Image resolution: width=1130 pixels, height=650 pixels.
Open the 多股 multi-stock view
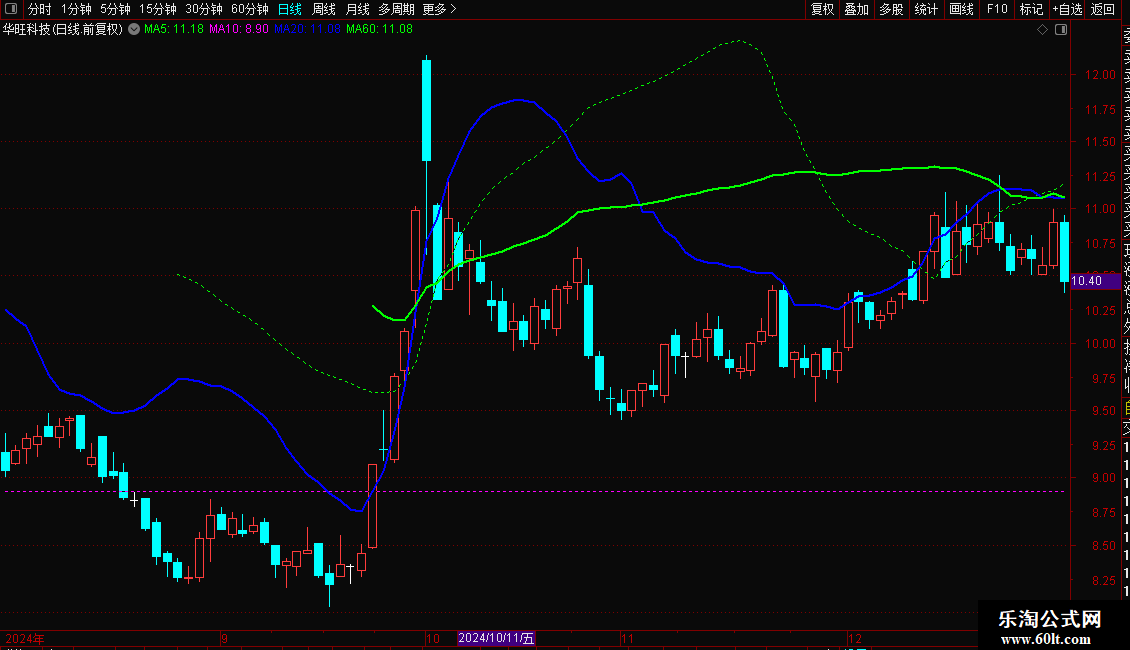tap(891, 9)
